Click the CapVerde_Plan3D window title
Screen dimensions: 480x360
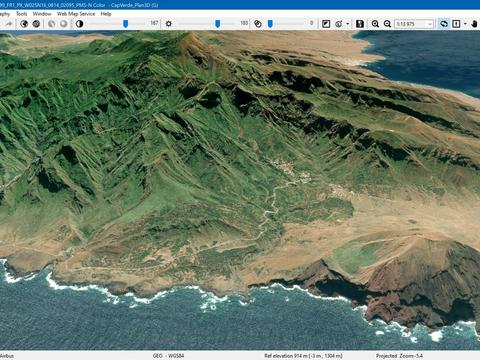click(135, 5)
